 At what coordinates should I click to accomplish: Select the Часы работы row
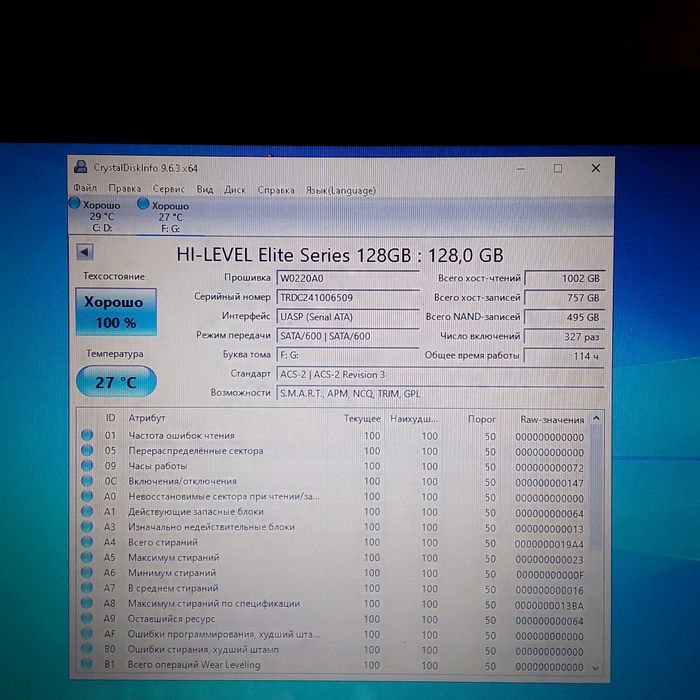(x=333, y=466)
